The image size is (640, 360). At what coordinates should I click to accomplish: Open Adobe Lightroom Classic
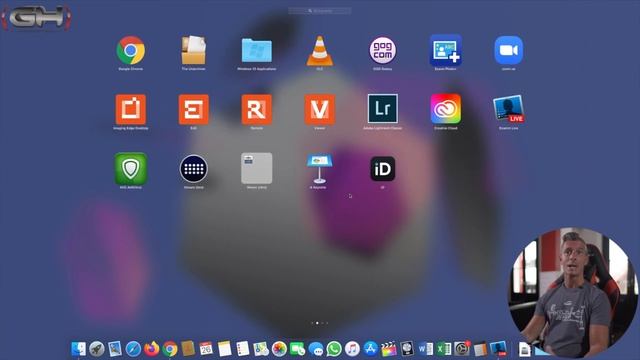pyautogui.click(x=382, y=109)
